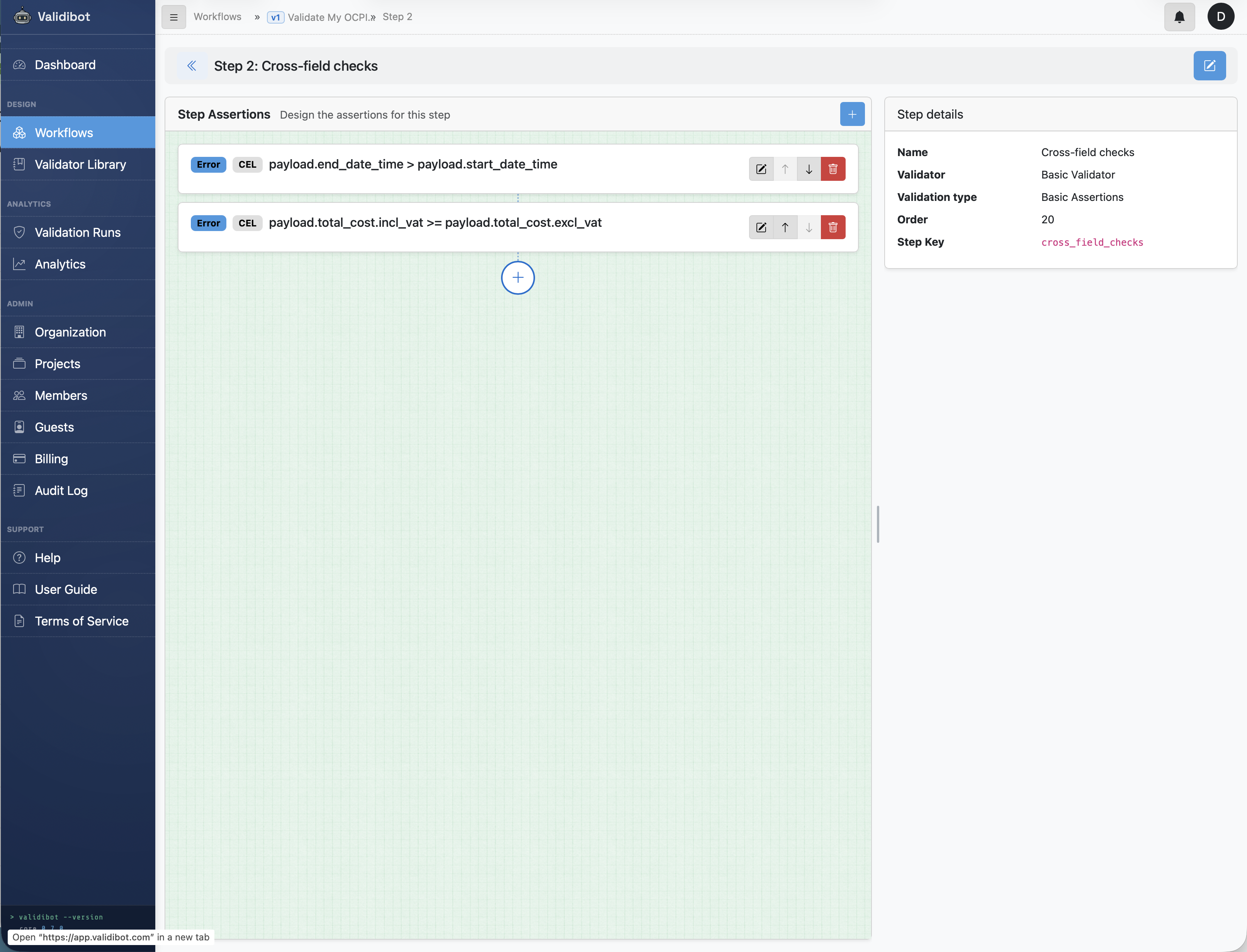Viewport: 1247px width, 952px height.
Task: Open Dashboard from the sidebar
Action: pos(78,65)
